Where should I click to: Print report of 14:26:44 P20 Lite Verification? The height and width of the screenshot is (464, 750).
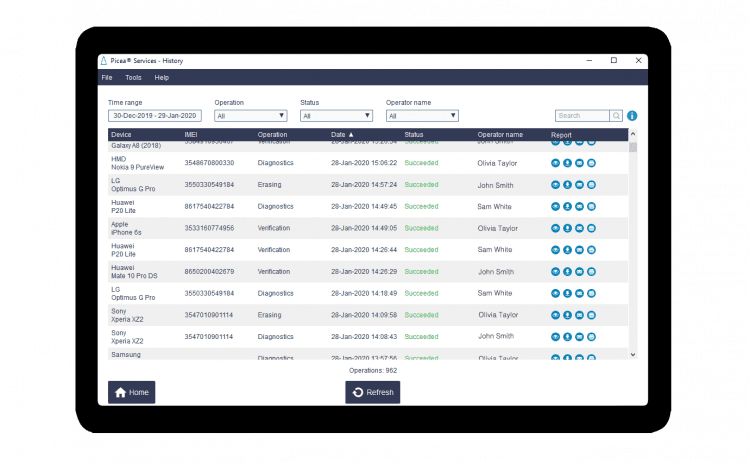point(591,250)
